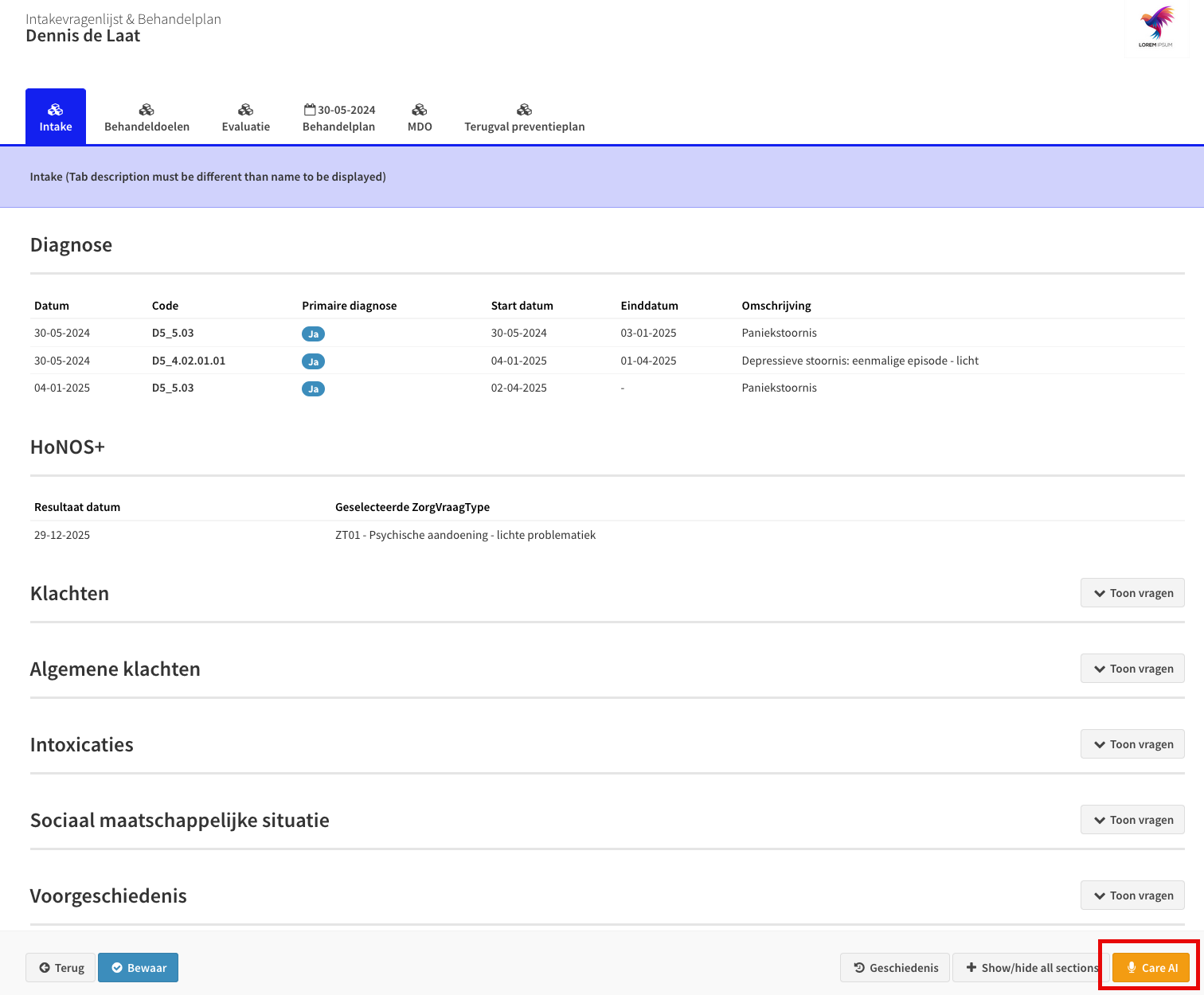
Task: Show Voorgeschiedenis questions
Action: [1132, 895]
